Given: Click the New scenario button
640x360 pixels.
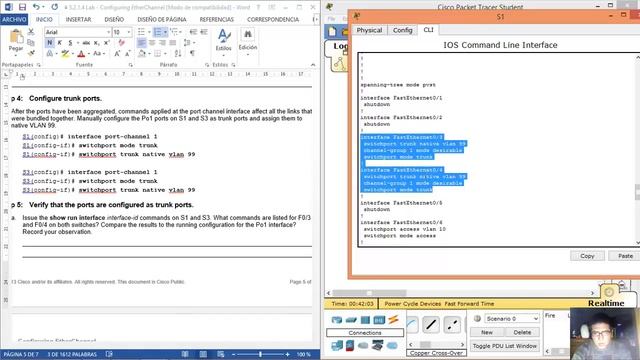Looking at the screenshot, I should tap(487, 332).
